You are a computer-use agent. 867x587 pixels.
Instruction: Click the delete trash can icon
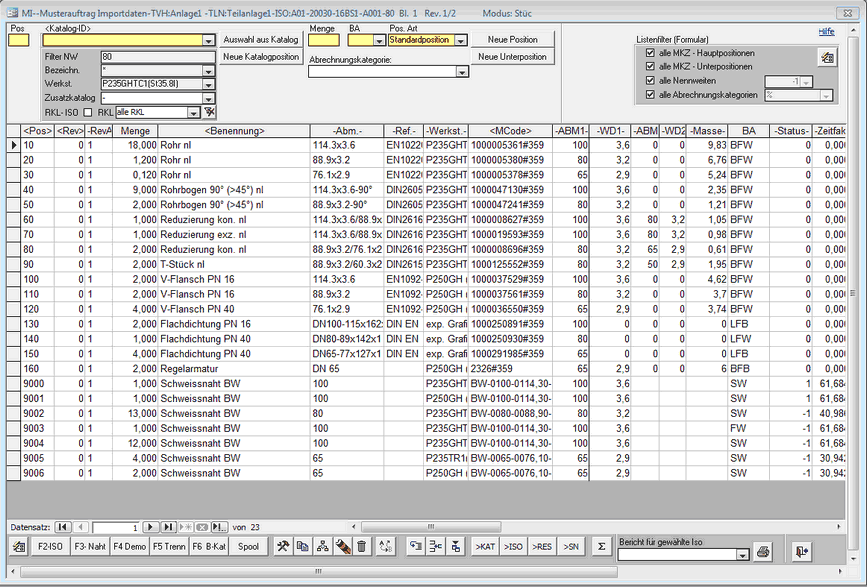(361, 546)
